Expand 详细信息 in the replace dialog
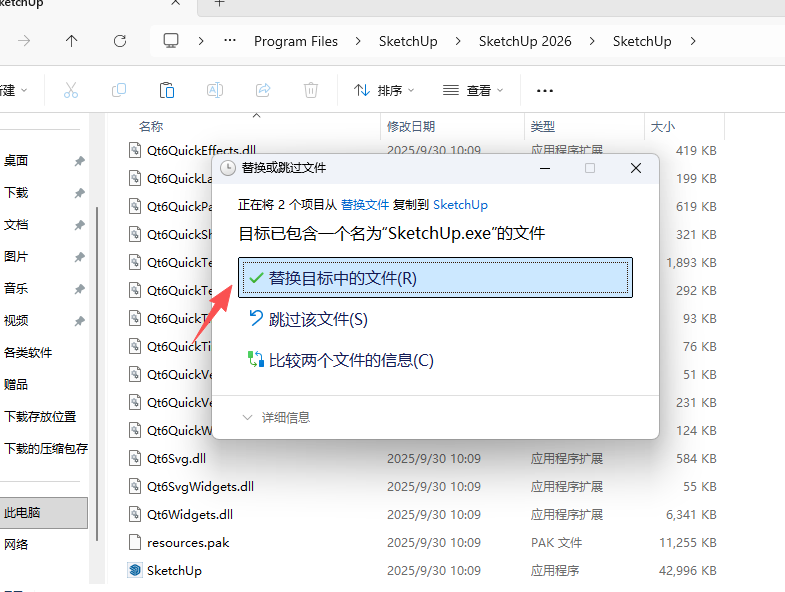785x592 pixels. pos(276,417)
